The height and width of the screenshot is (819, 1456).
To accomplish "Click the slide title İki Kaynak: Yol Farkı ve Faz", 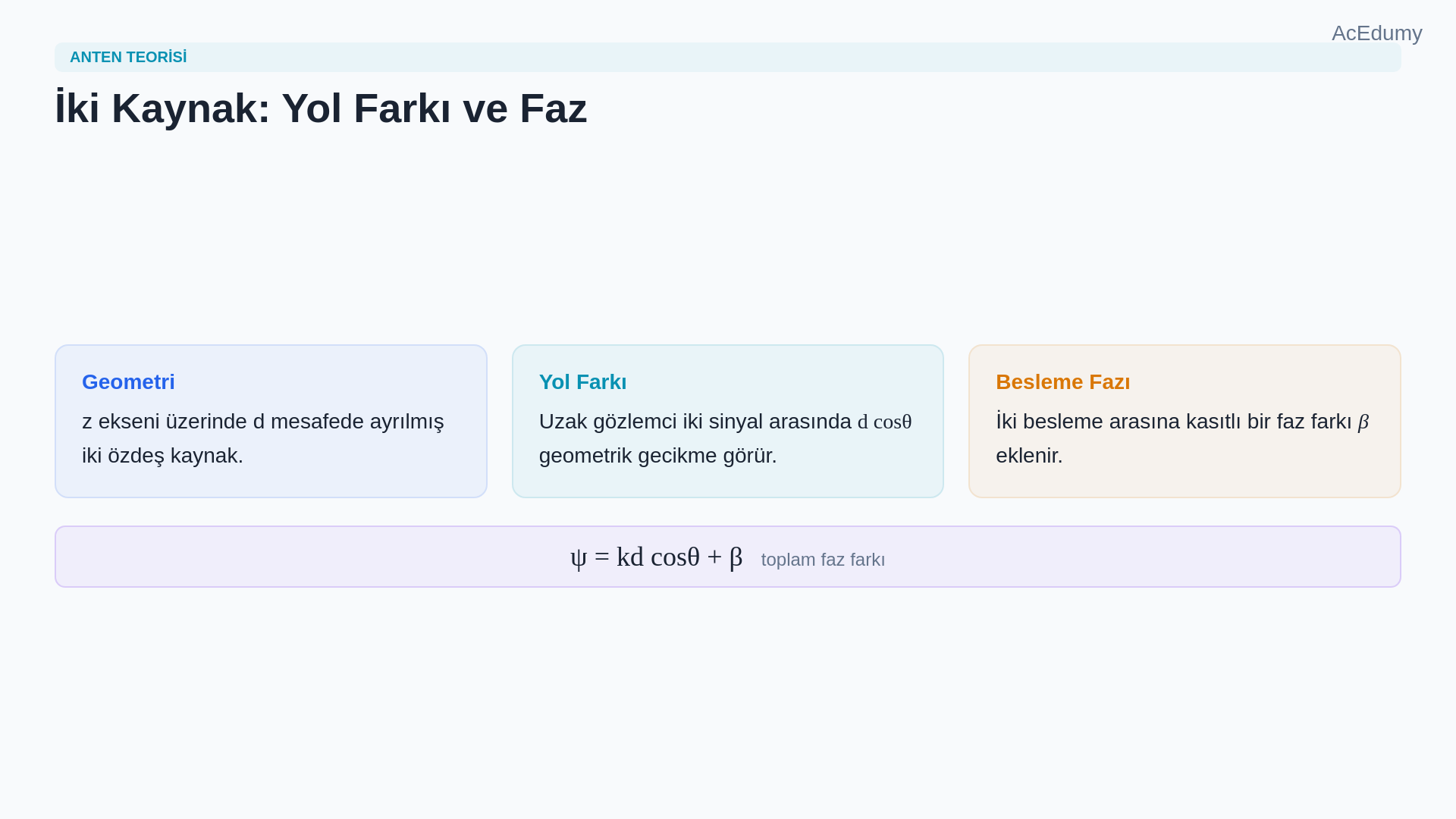I will point(321,108).
